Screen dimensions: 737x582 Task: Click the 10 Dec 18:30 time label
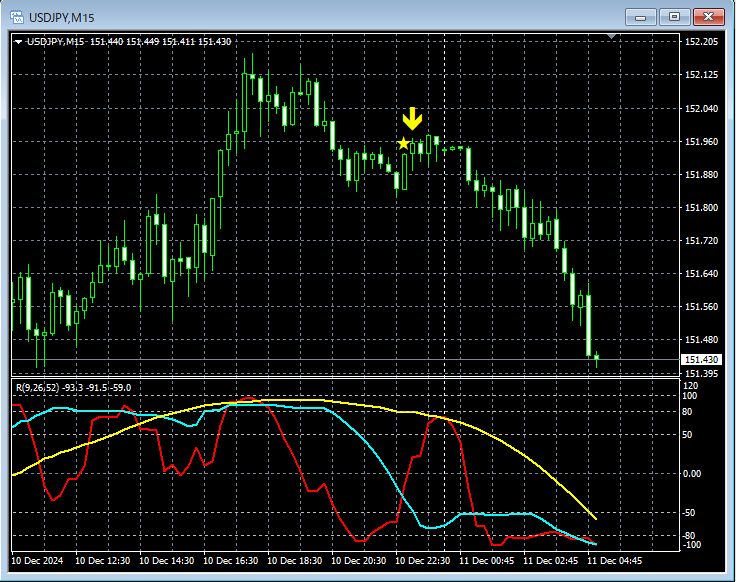point(294,561)
